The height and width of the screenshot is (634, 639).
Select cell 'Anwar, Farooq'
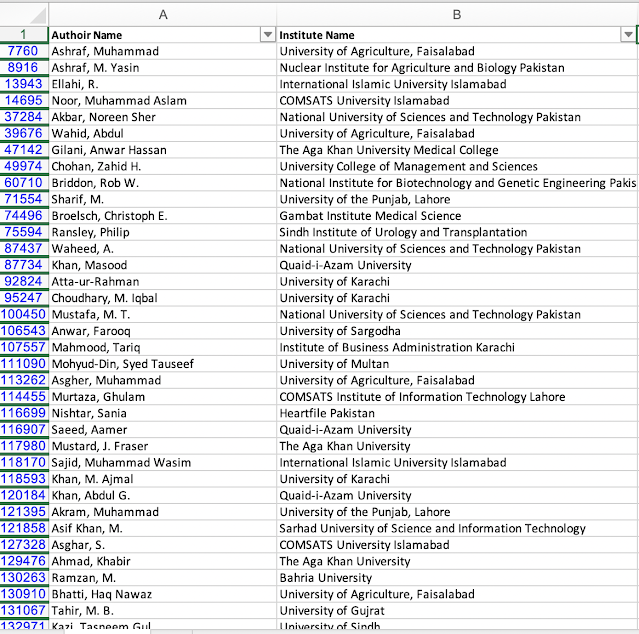162,331
